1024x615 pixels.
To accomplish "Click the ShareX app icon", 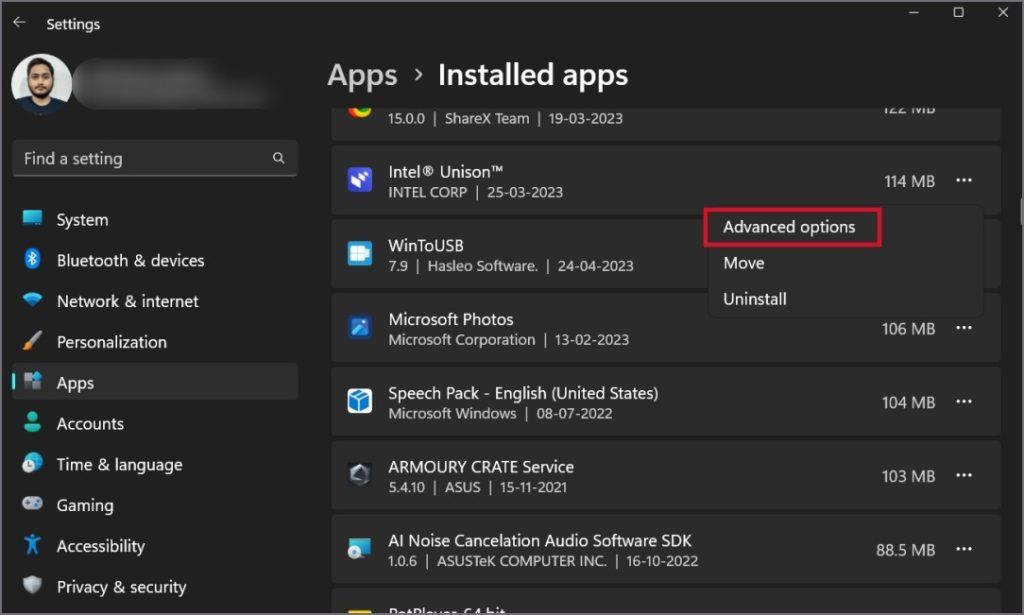I will 360,112.
